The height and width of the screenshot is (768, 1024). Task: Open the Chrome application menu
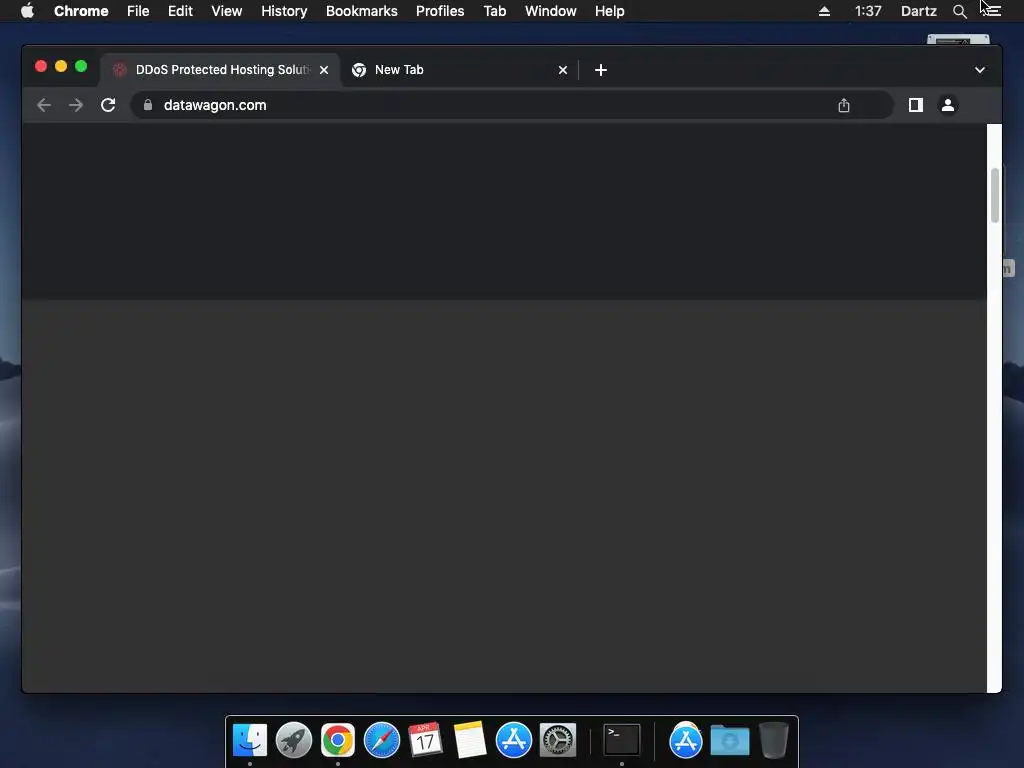coord(81,11)
